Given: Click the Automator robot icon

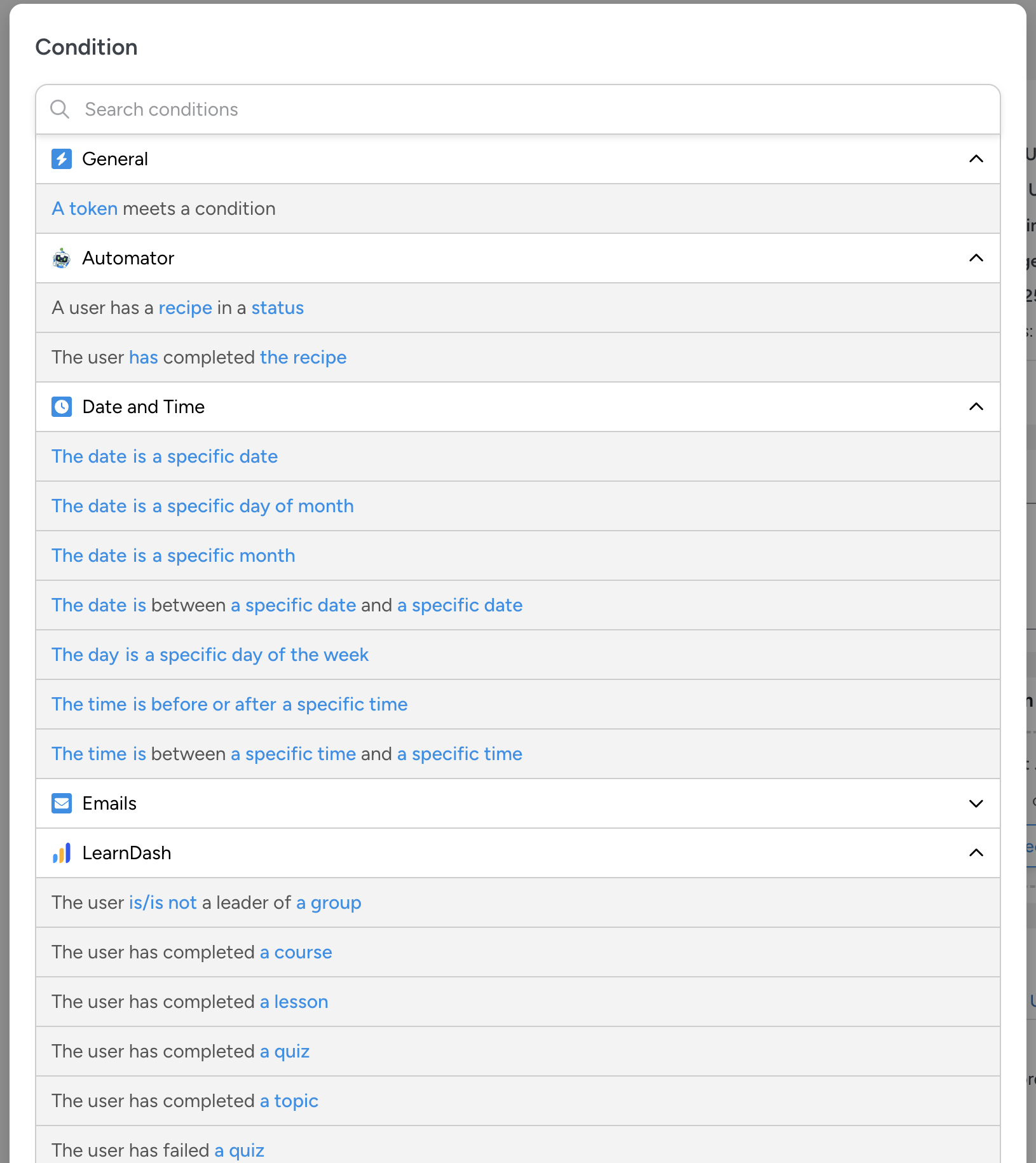Looking at the screenshot, I should 62,258.
